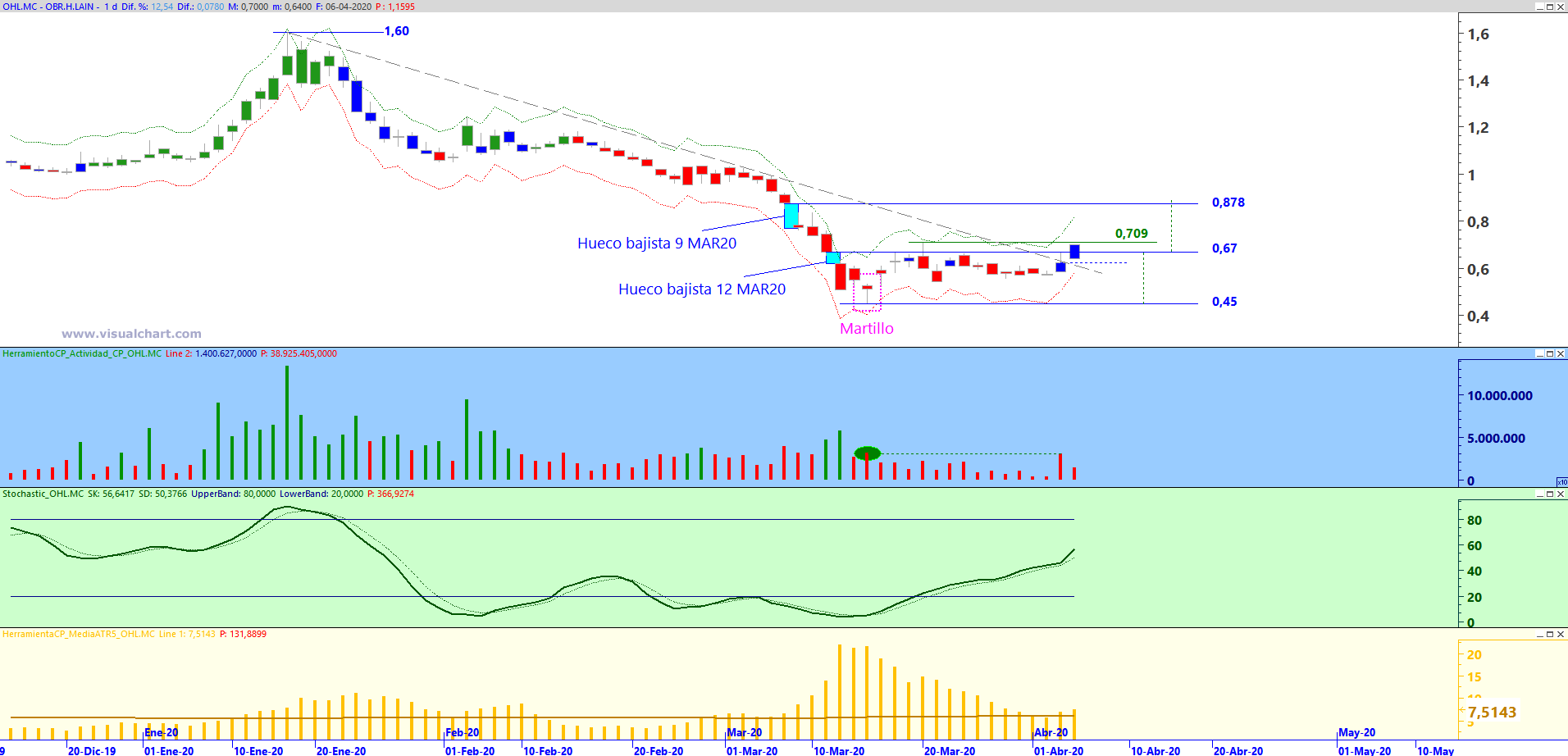Select the magenta 'Martillo' label
Viewport: 1568px width, 756px height.
click(867, 329)
